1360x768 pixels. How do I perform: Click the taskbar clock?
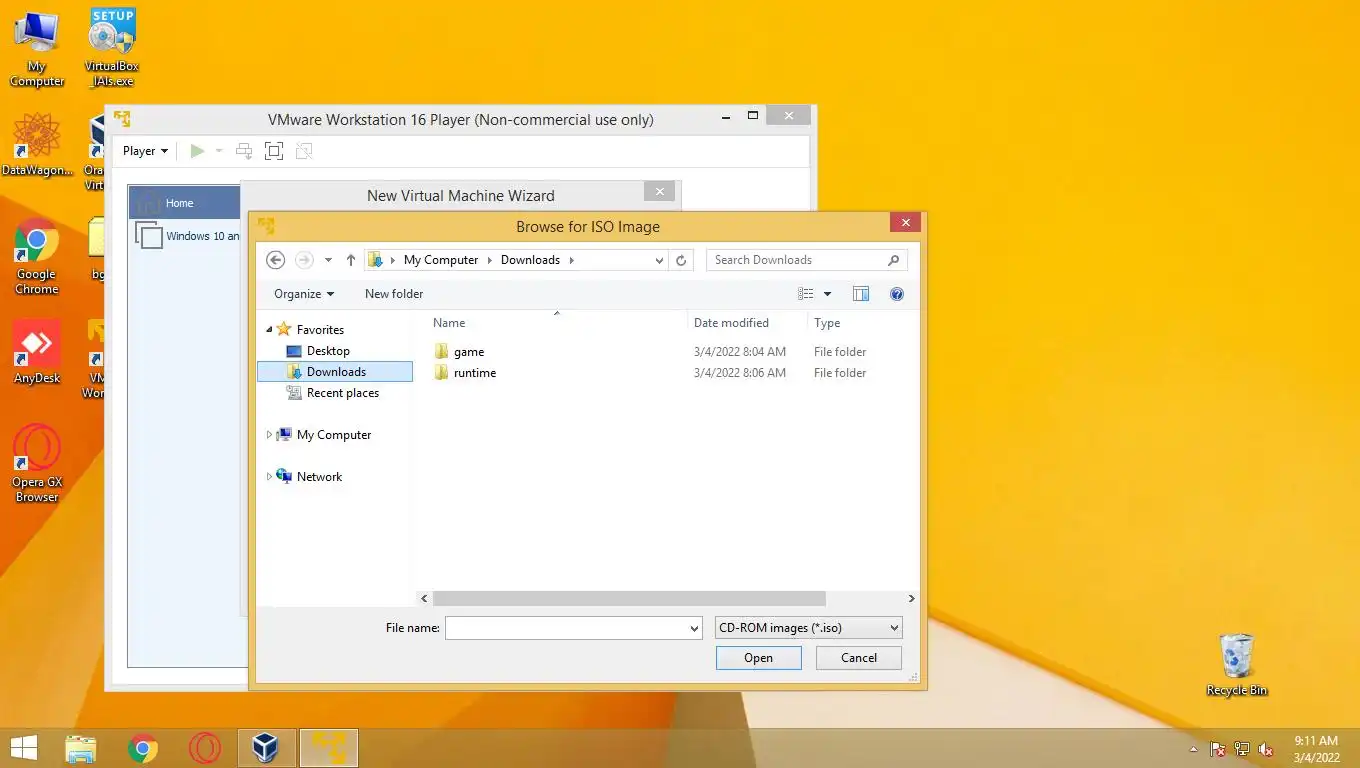pyautogui.click(x=1316, y=749)
